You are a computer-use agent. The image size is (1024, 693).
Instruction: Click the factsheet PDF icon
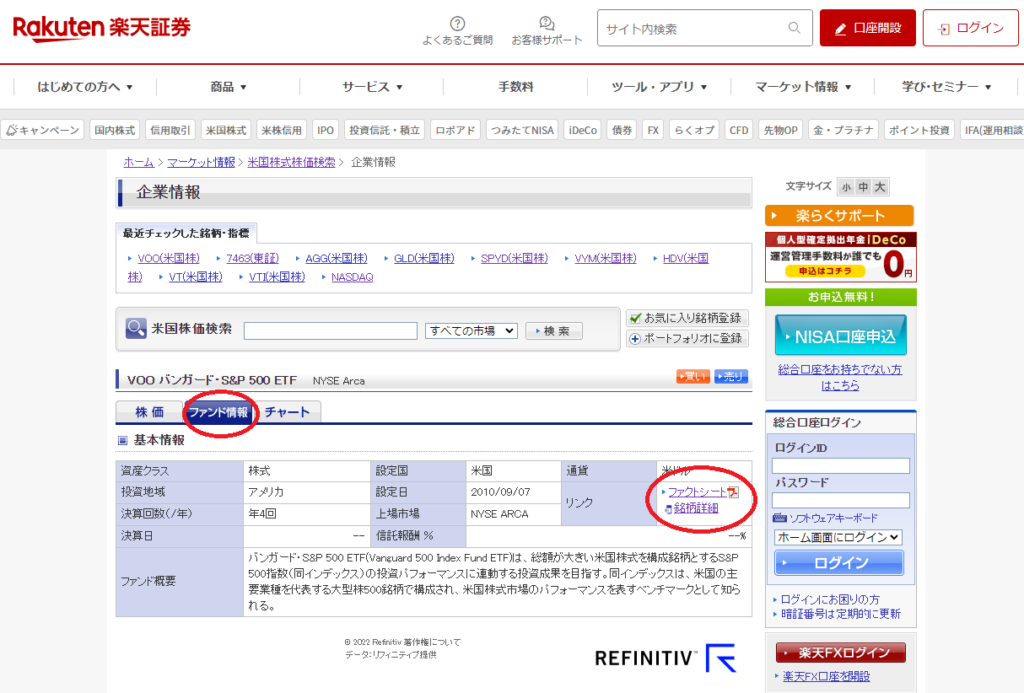733,492
